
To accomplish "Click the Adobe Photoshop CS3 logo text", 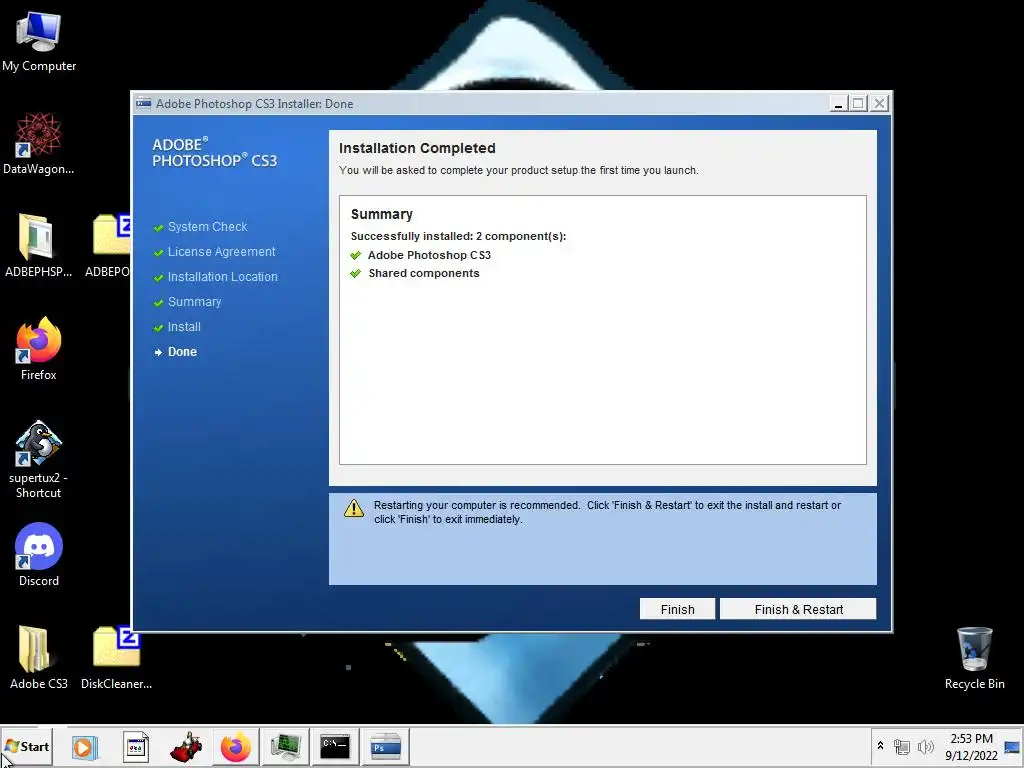I will click(214, 153).
